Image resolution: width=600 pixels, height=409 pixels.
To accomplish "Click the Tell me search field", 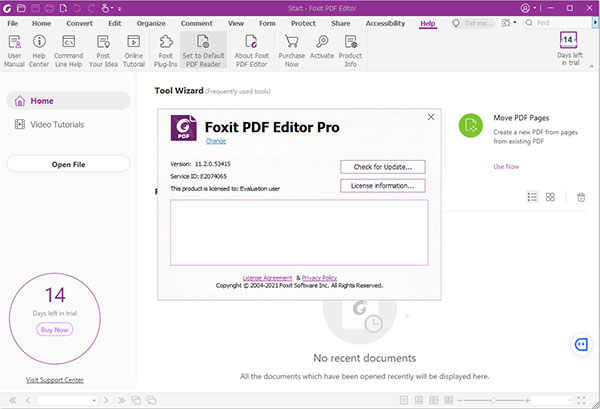I will pyautogui.click(x=473, y=23).
